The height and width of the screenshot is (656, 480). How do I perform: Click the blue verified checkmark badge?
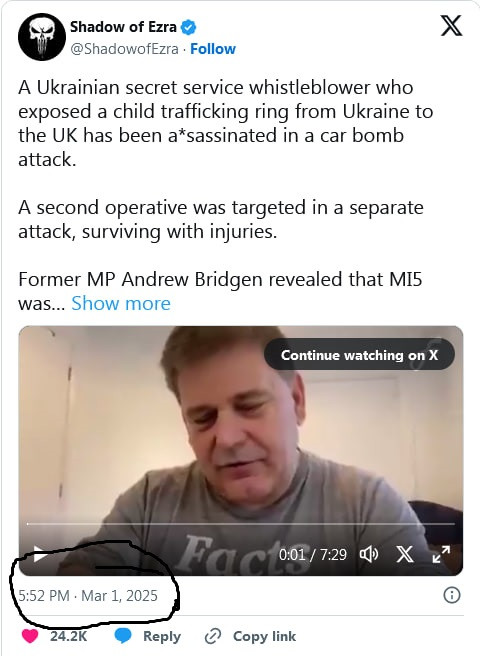(x=188, y=27)
